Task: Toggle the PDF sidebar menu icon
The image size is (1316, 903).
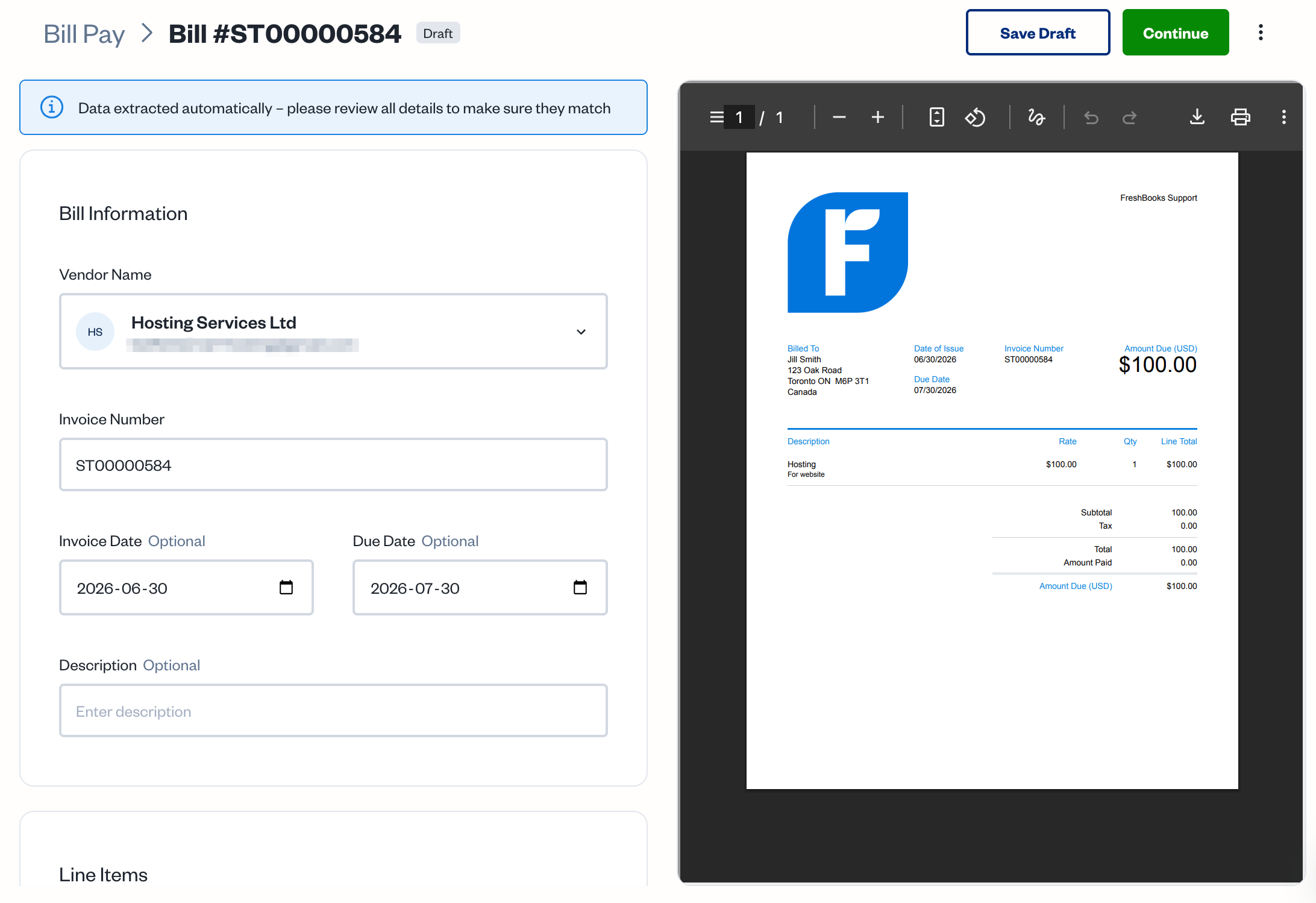Action: click(x=716, y=117)
